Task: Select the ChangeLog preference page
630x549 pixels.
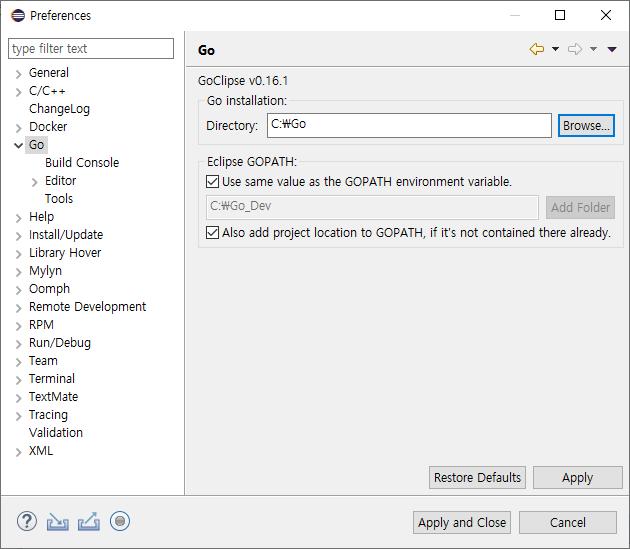Action: point(59,109)
